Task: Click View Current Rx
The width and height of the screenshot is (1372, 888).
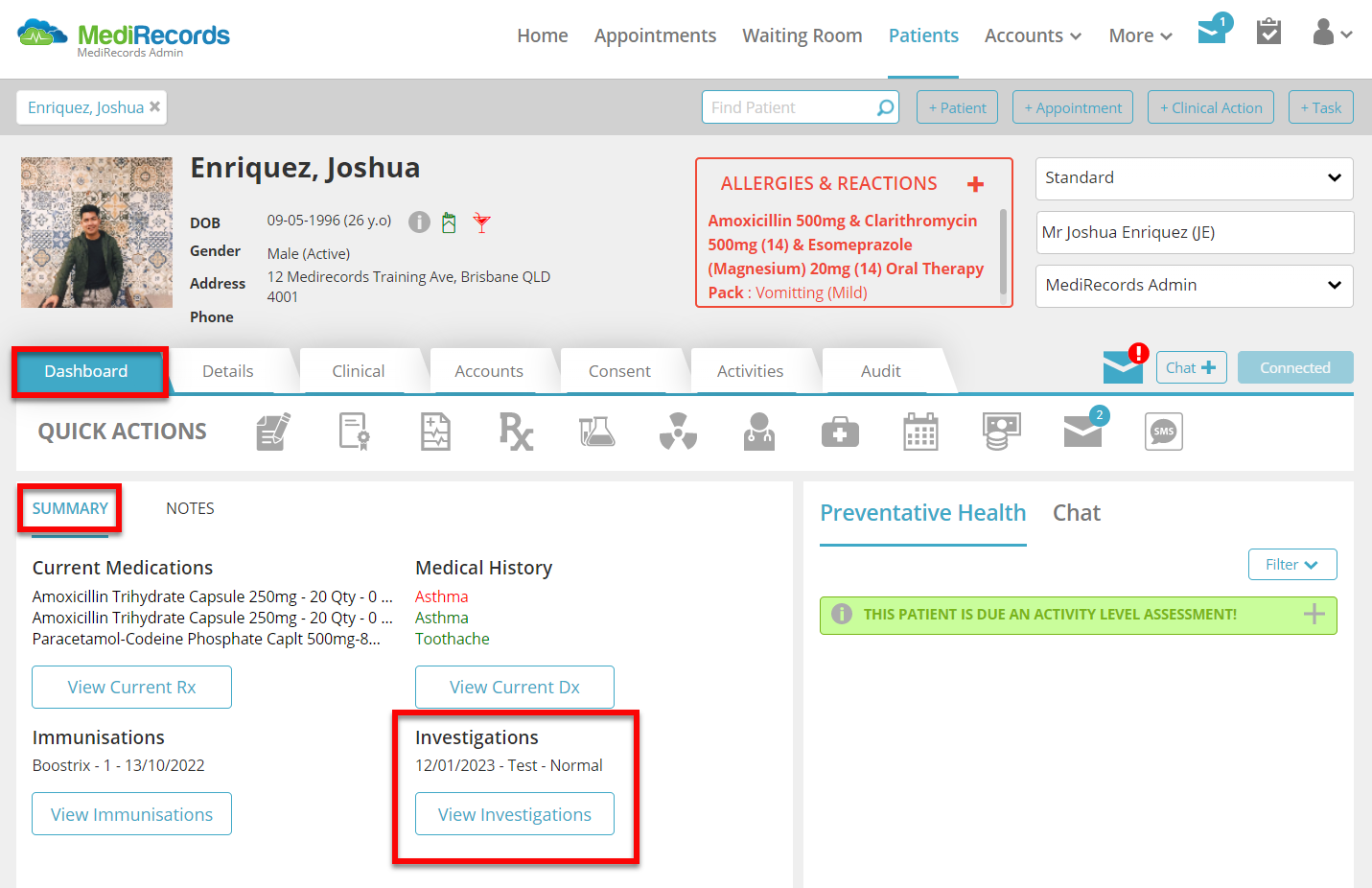Action: [x=131, y=688]
